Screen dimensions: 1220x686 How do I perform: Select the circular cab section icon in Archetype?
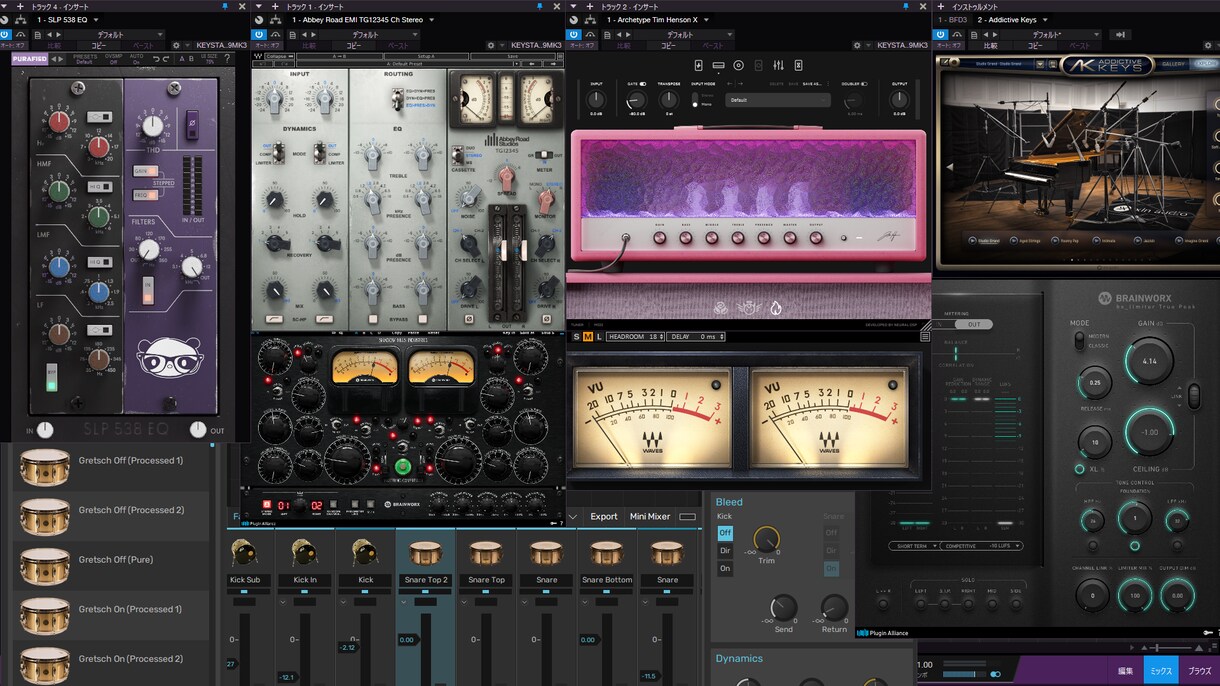click(x=738, y=66)
